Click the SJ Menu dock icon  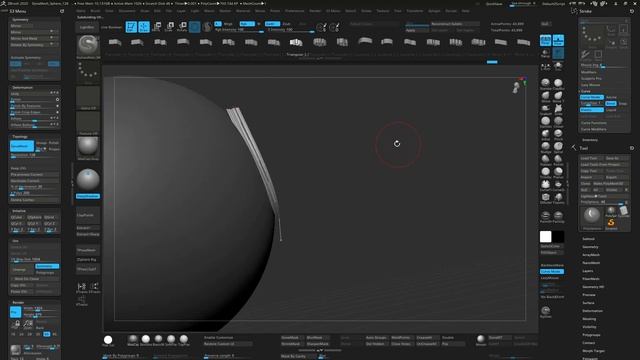click(62, 11)
